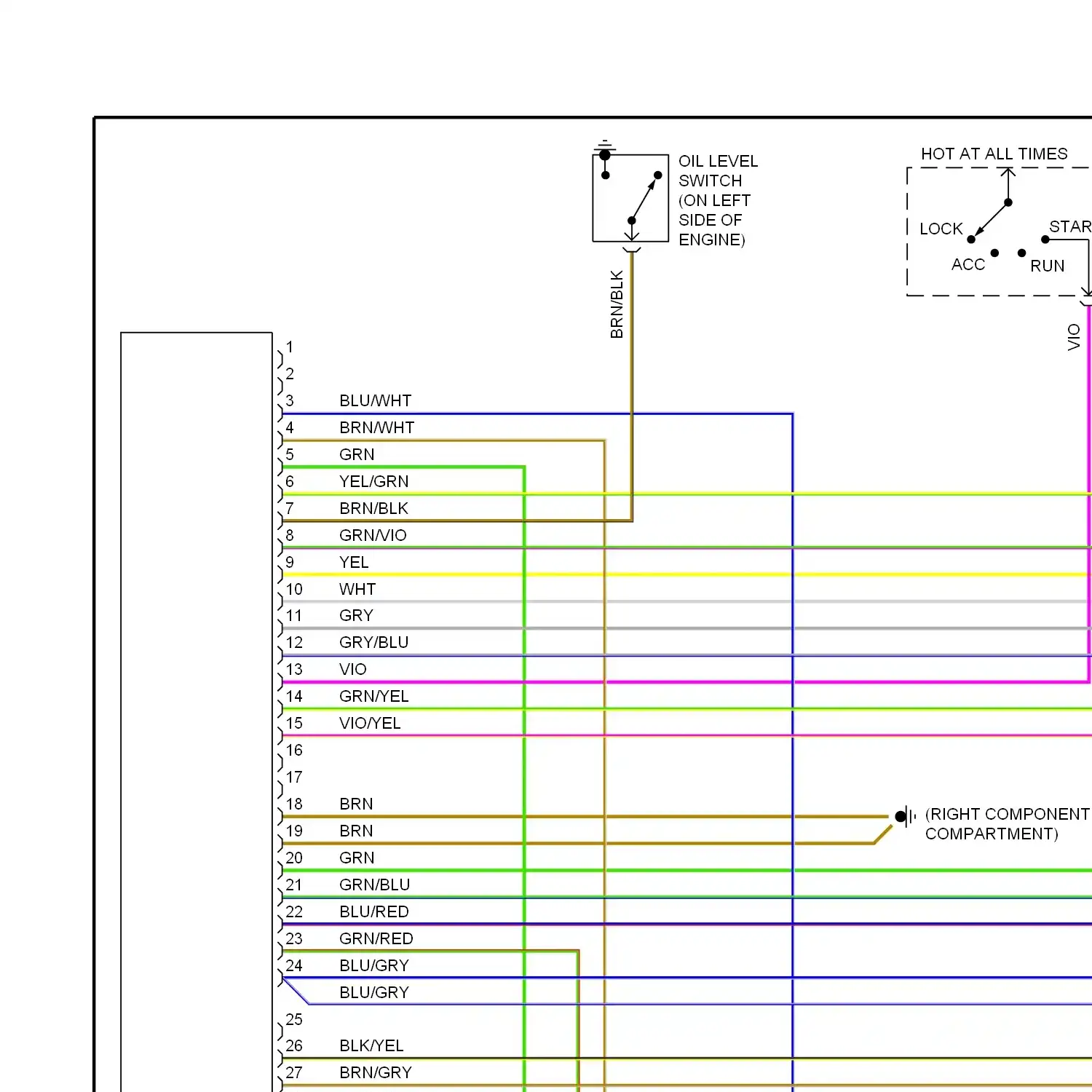
Task: Select pin 24 BLU/GRY wire label
Action: [x=373, y=965]
